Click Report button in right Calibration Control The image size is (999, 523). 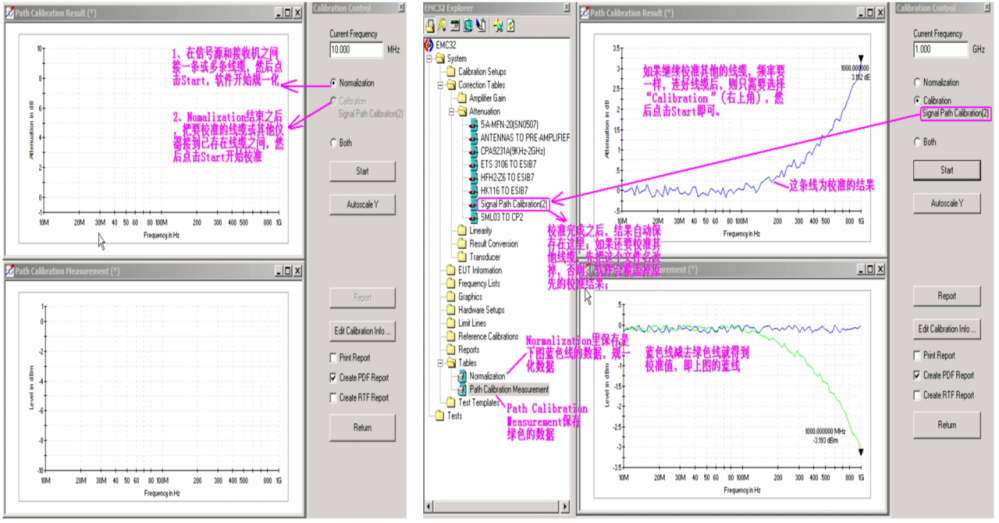[947, 296]
